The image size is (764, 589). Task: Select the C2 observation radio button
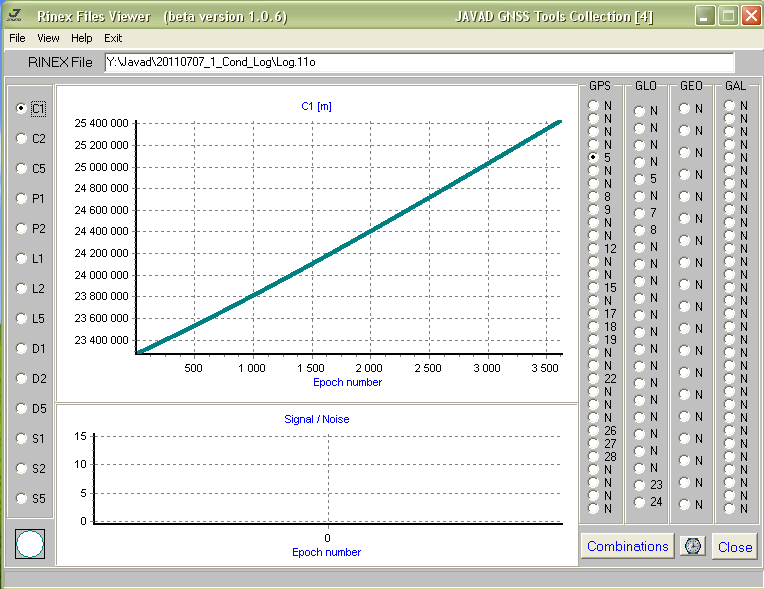tap(22, 139)
